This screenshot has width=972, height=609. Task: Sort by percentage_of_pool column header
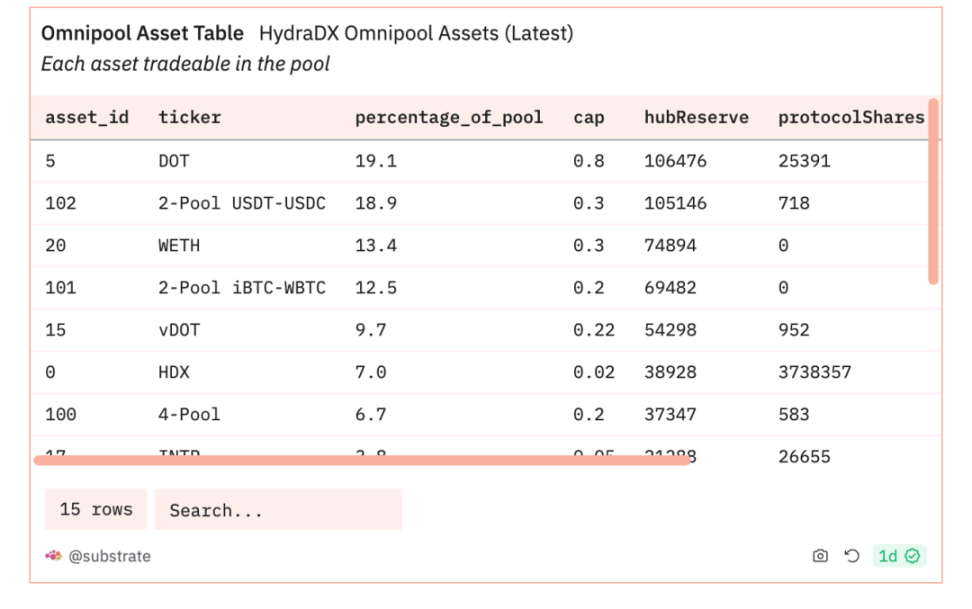pyautogui.click(x=449, y=117)
